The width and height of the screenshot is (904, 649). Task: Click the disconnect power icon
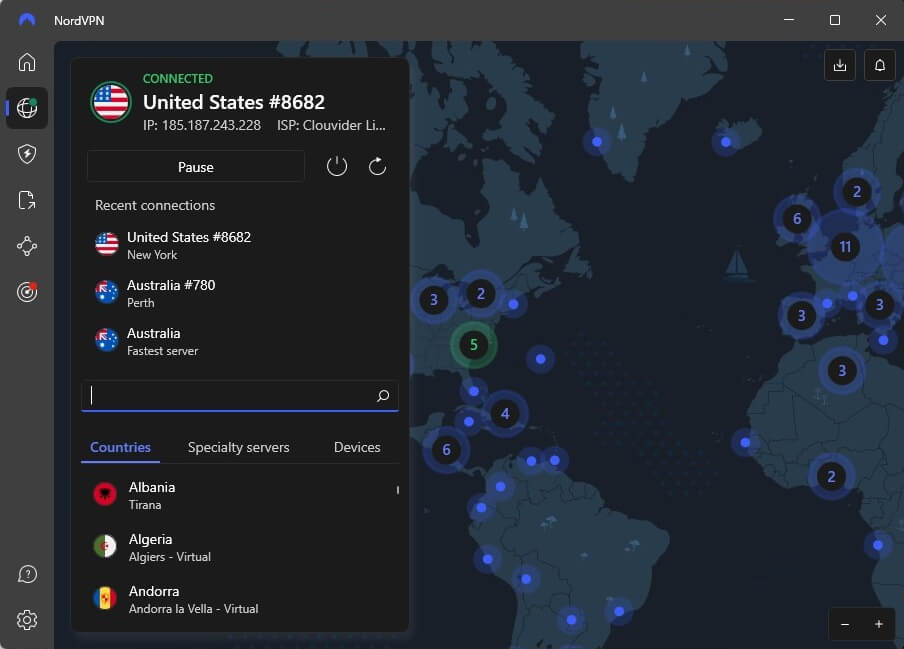point(337,167)
